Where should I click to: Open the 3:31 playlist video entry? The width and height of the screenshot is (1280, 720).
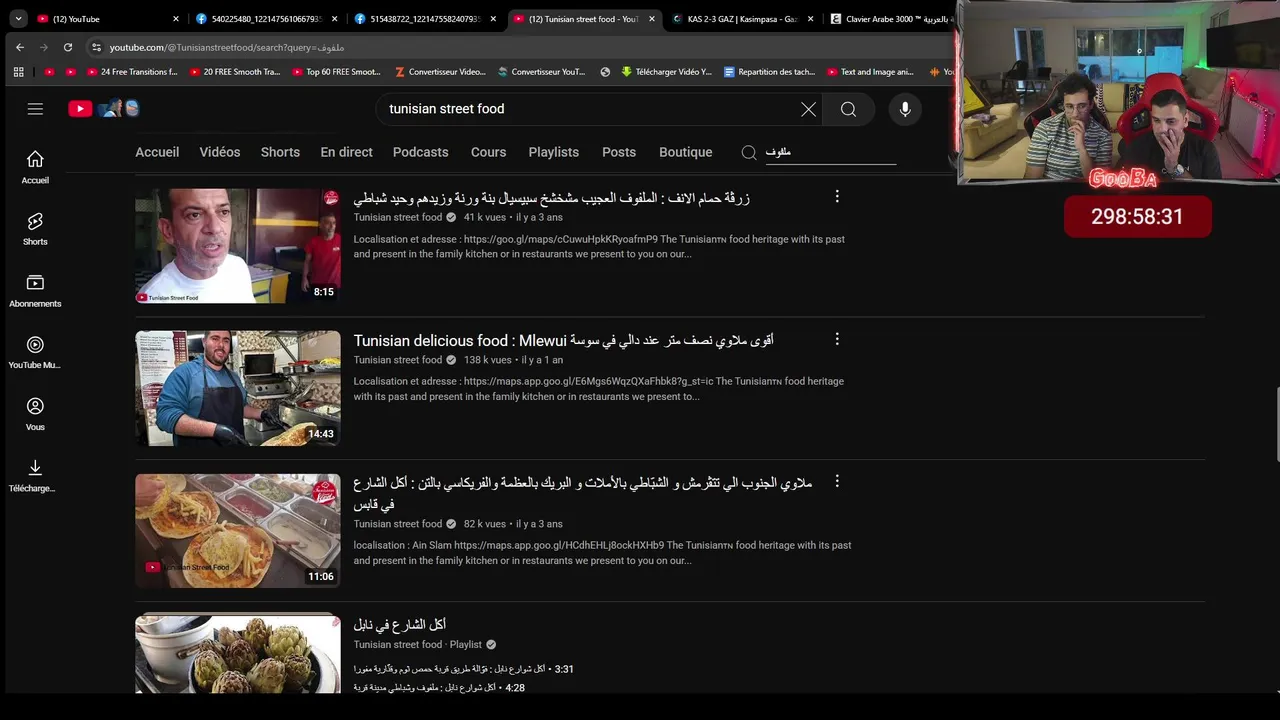pyautogui.click(x=463, y=669)
